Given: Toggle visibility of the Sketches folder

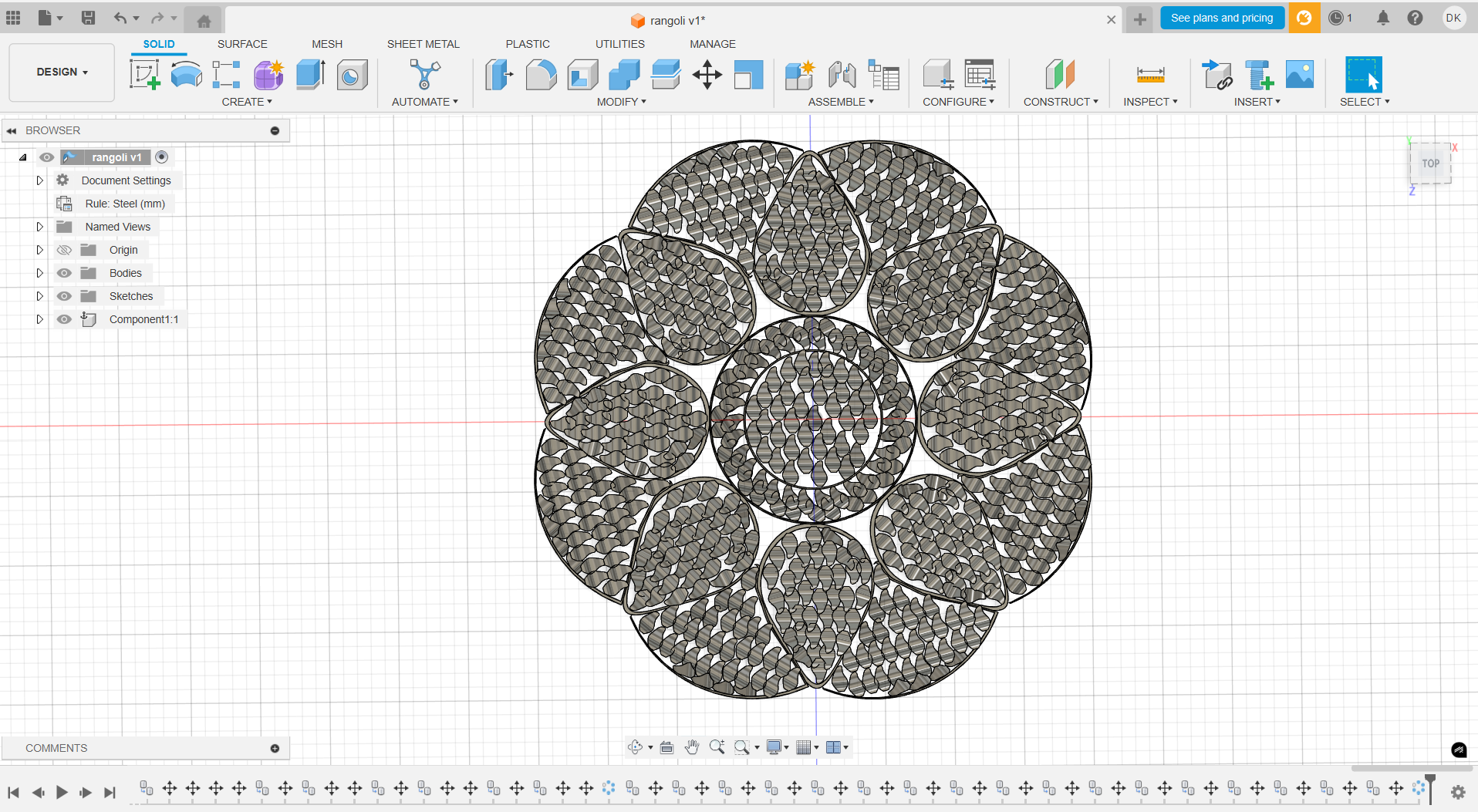Looking at the screenshot, I should tap(64, 296).
